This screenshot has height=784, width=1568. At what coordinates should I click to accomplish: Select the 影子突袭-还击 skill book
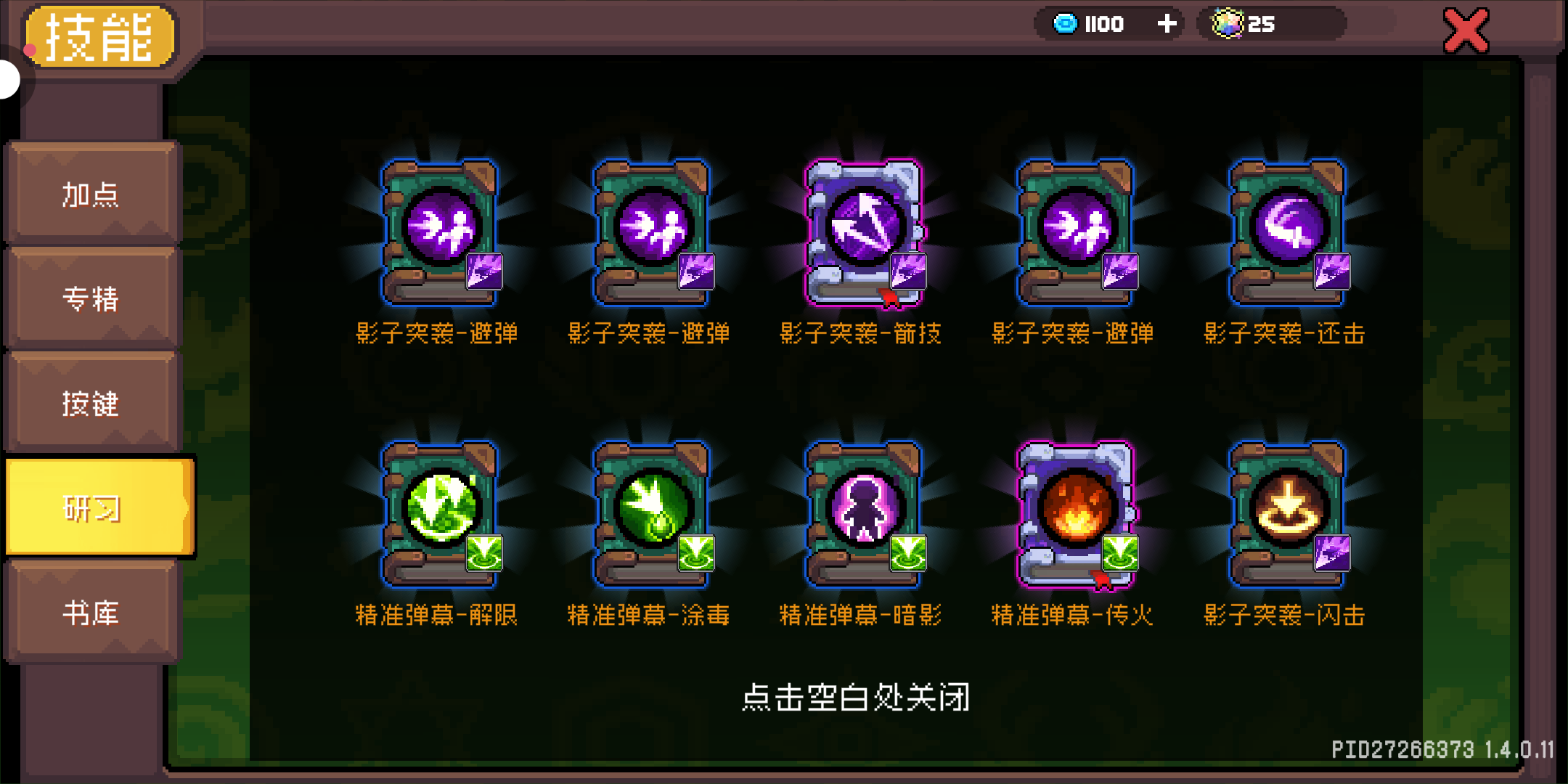[1288, 232]
